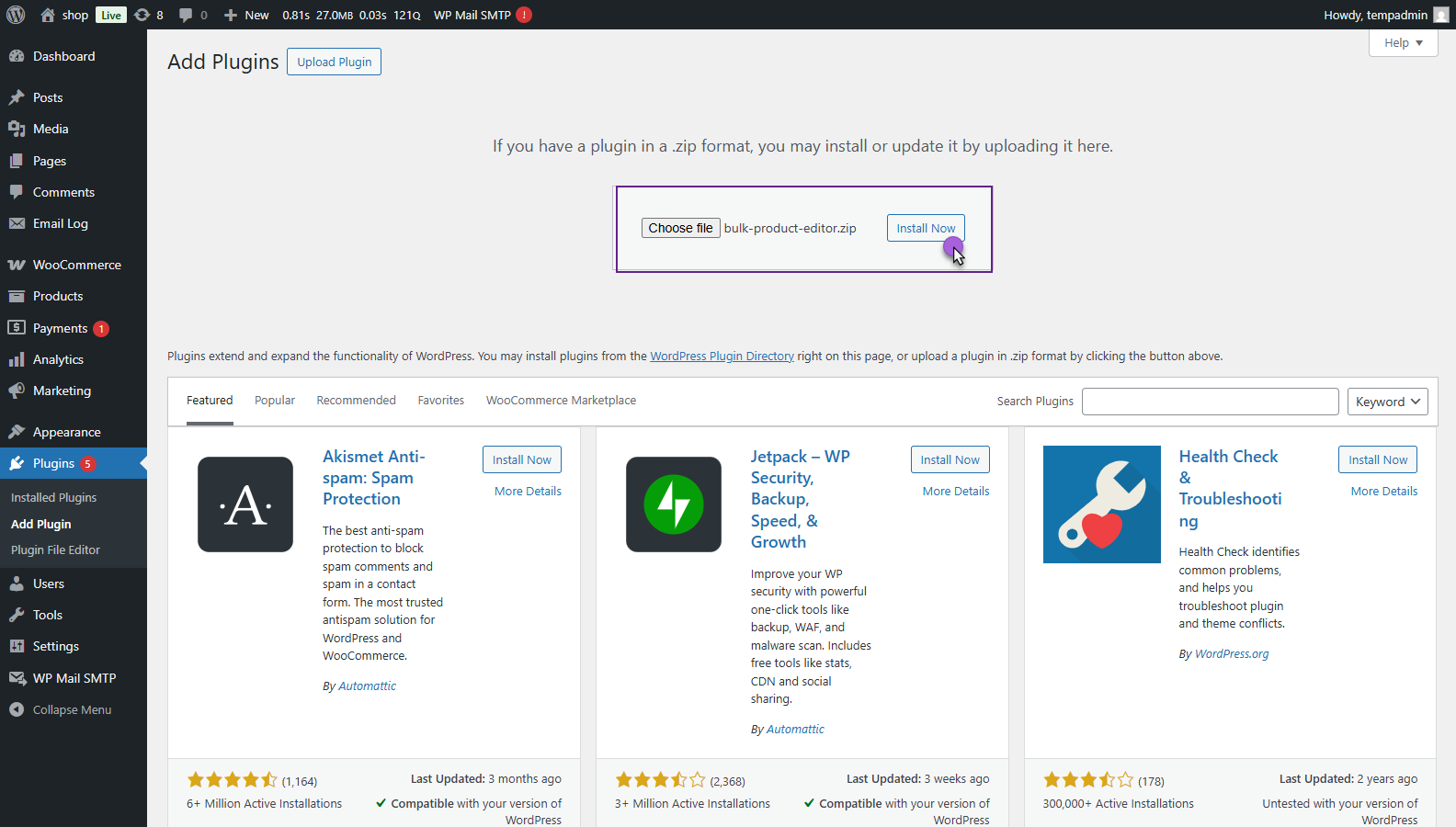Click the Comments icon in sidebar

[x=17, y=192]
